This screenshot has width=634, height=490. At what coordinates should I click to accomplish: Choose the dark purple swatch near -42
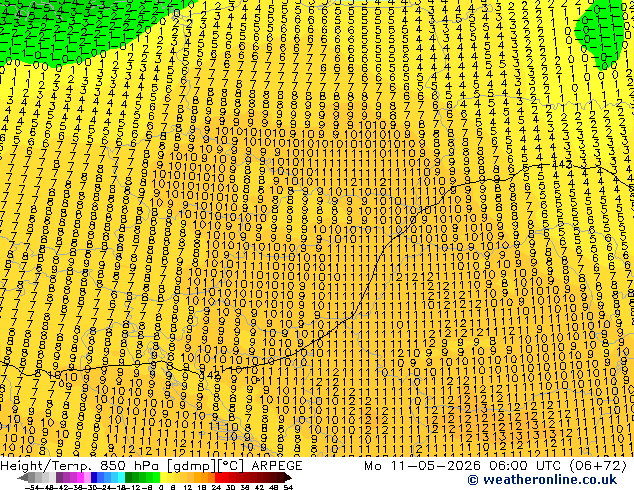click(x=59, y=477)
